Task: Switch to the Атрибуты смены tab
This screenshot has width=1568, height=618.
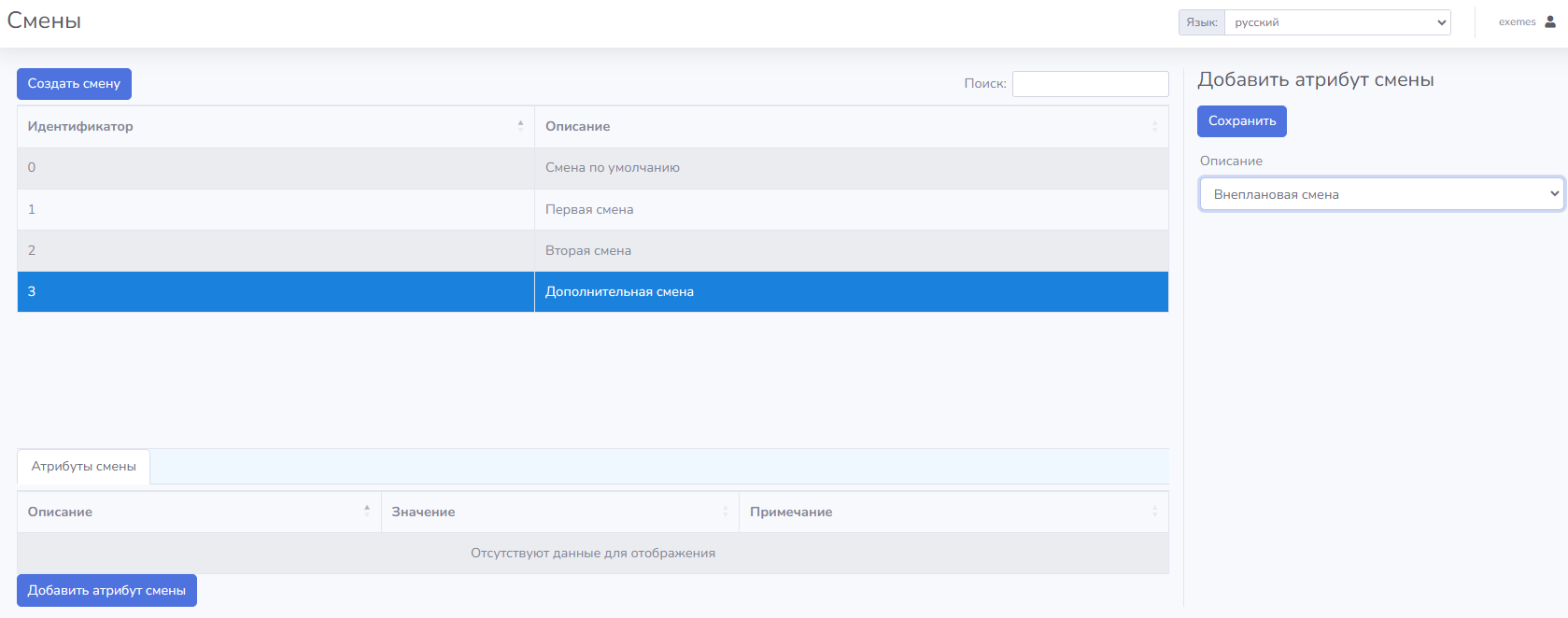Action: [x=84, y=467]
